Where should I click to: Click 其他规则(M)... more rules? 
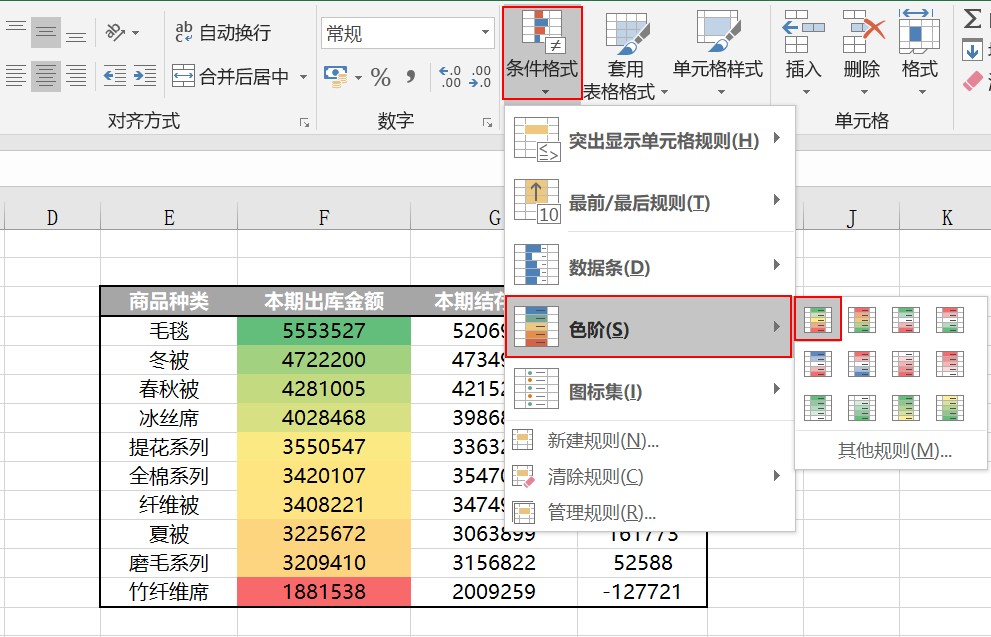[894, 451]
